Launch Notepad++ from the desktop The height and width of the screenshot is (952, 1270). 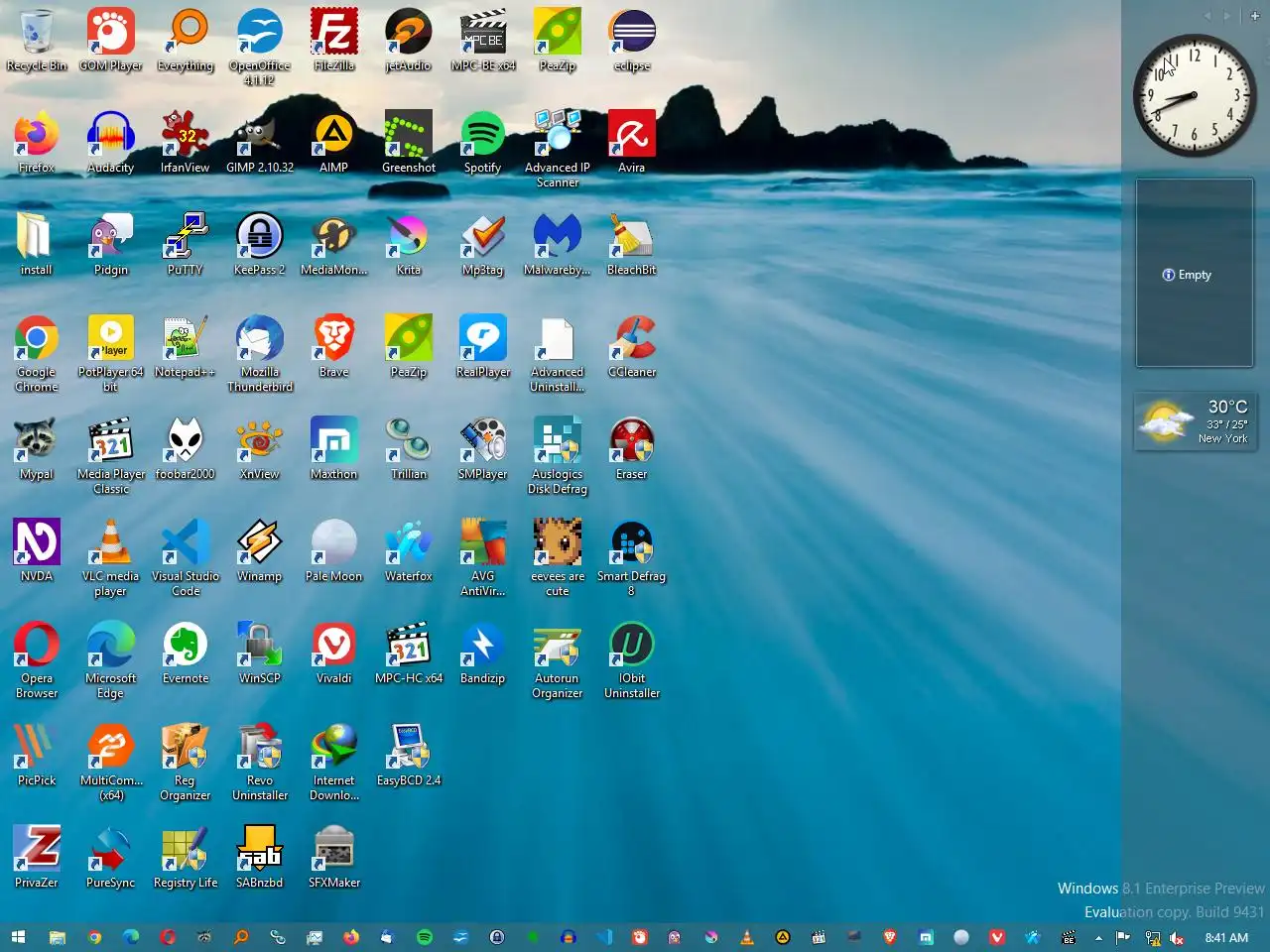[186, 347]
